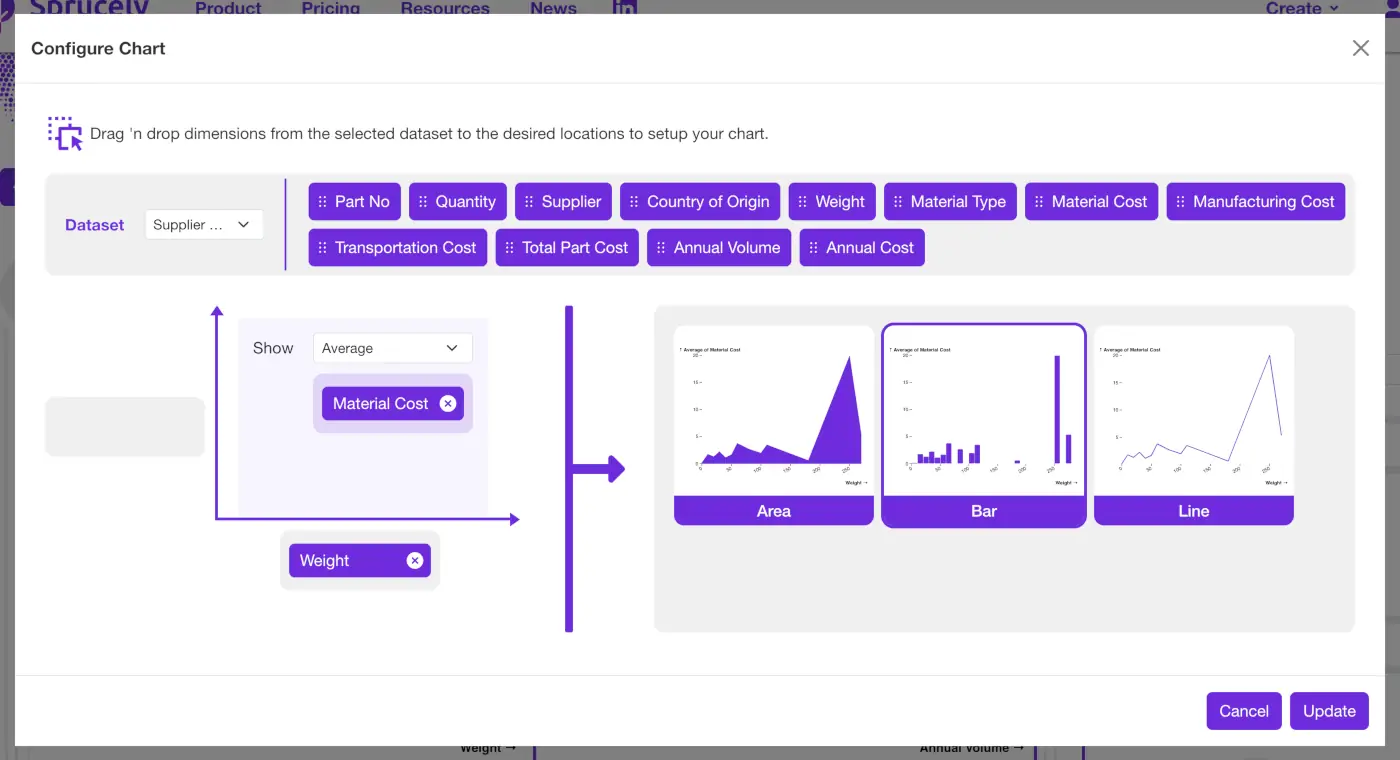Screen dimensions: 1400x760
Task: Click the drag handle on the Annual Volume chip
Action: [x=663, y=247]
